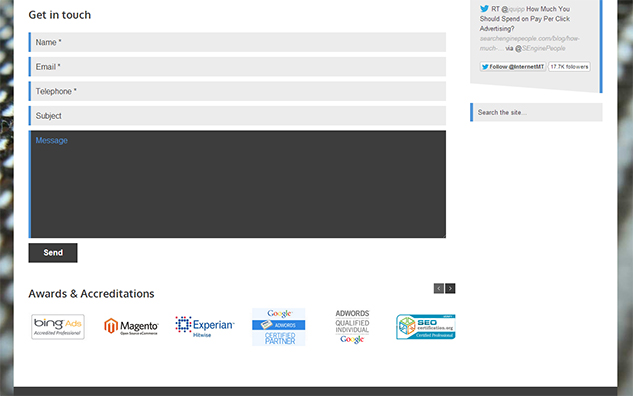Select the Subject input field
This screenshot has width=633, height=396.
click(237, 116)
